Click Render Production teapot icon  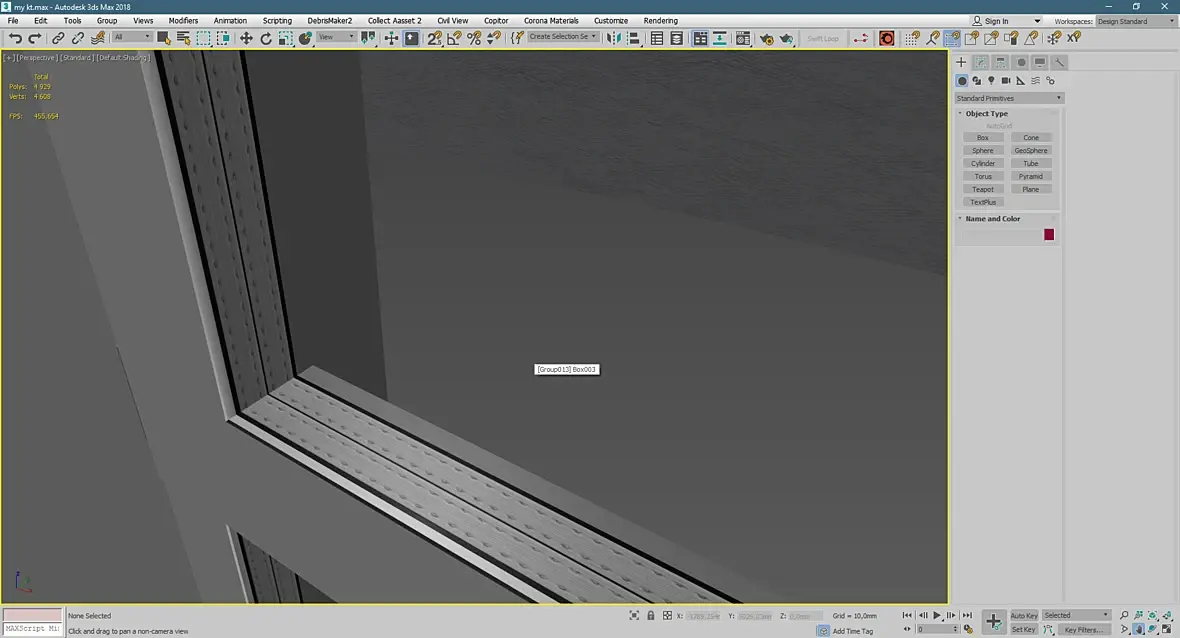click(x=786, y=38)
